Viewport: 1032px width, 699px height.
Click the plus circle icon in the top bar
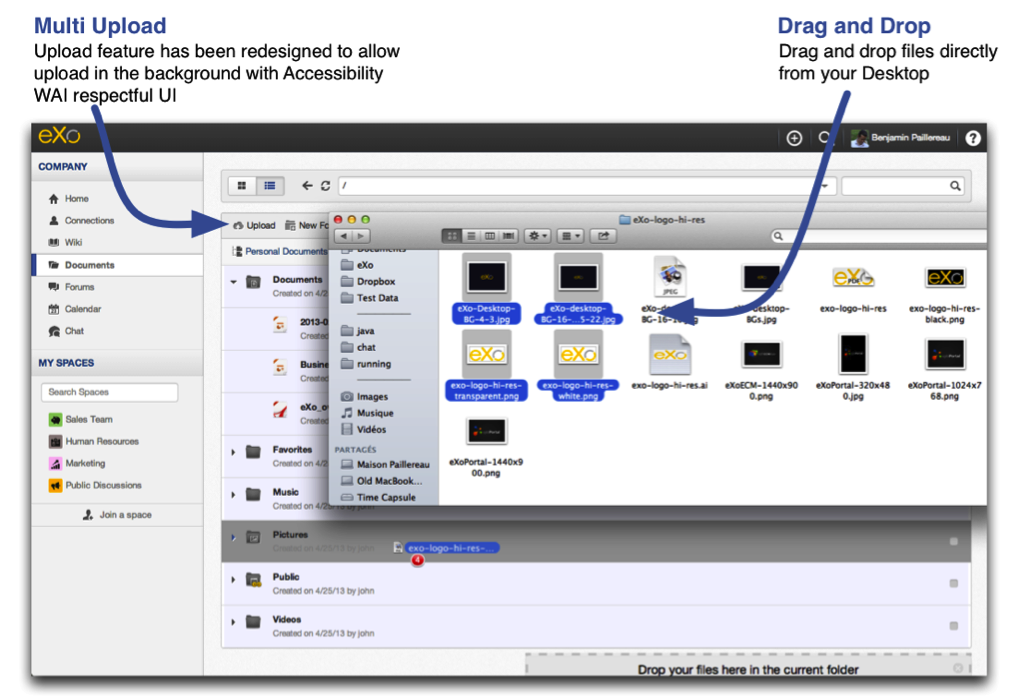pos(794,138)
